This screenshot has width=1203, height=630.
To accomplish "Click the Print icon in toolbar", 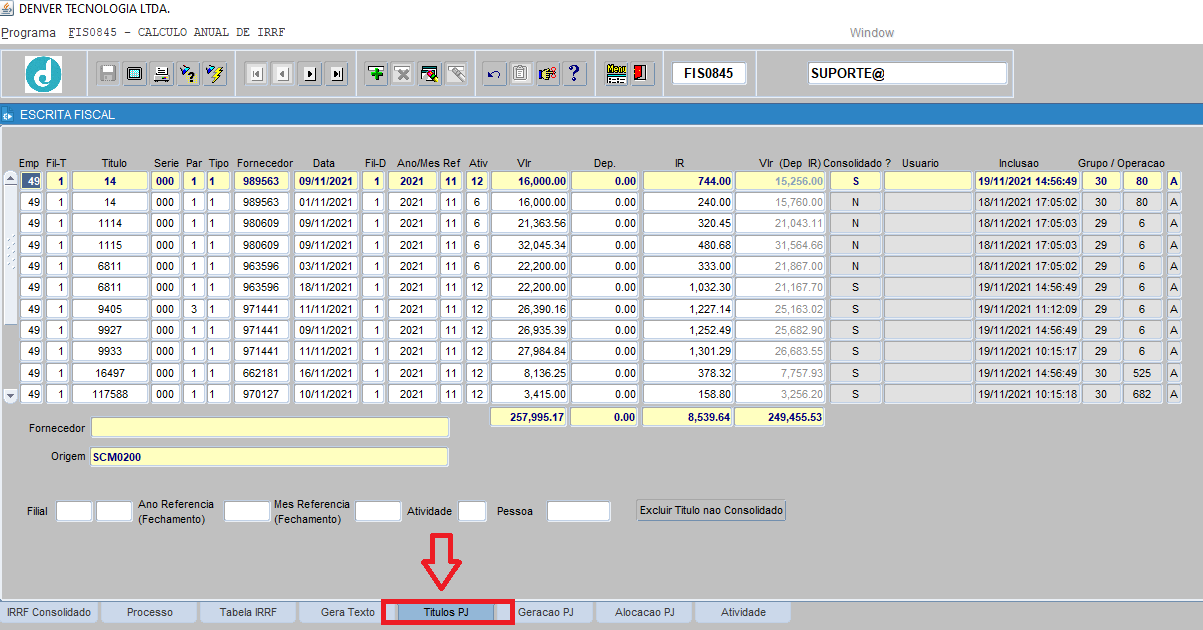I will tap(161, 74).
